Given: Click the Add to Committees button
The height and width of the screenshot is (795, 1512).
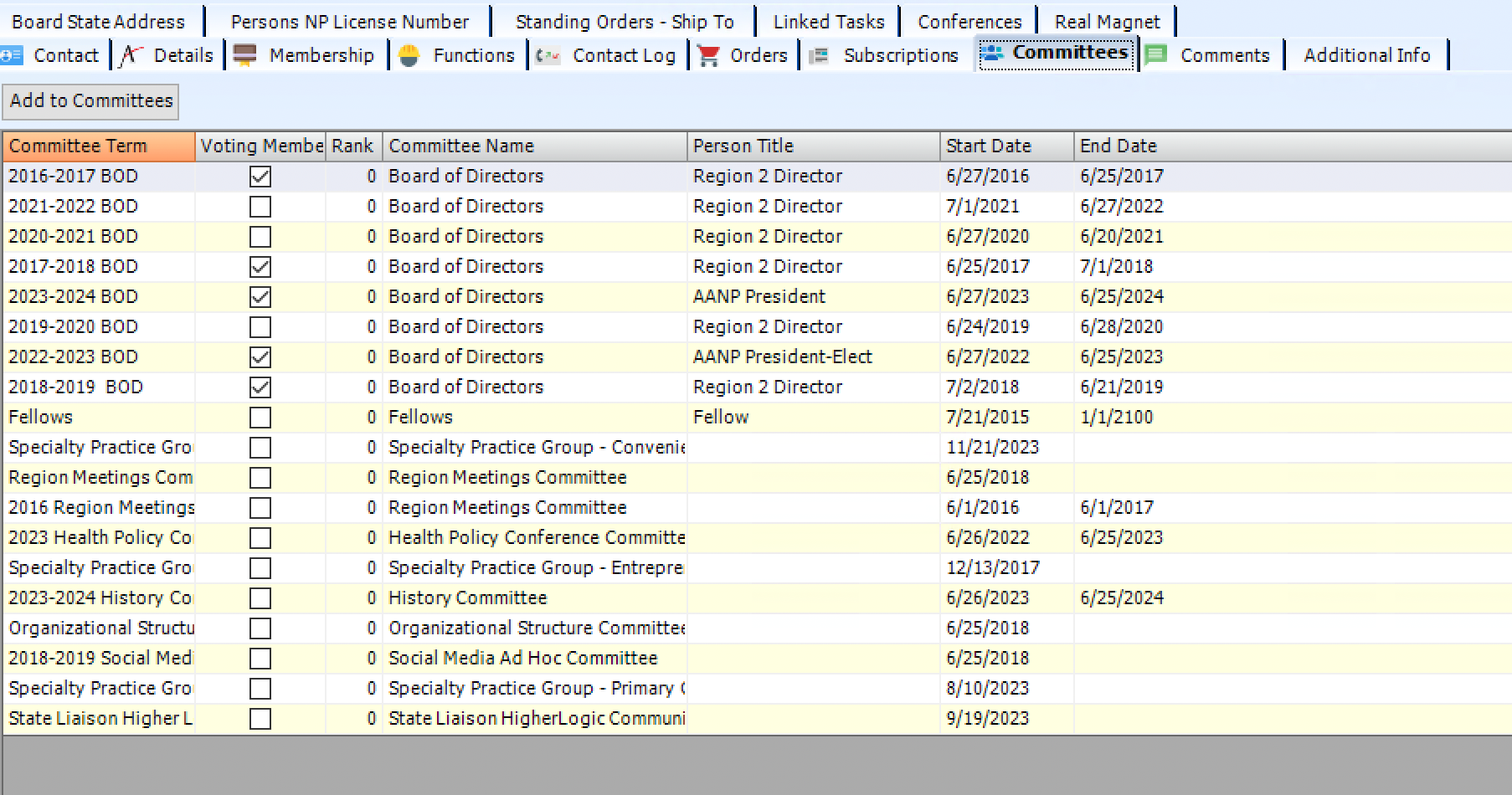Looking at the screenshot, I should pyautogui.click(x=90, y=101).
